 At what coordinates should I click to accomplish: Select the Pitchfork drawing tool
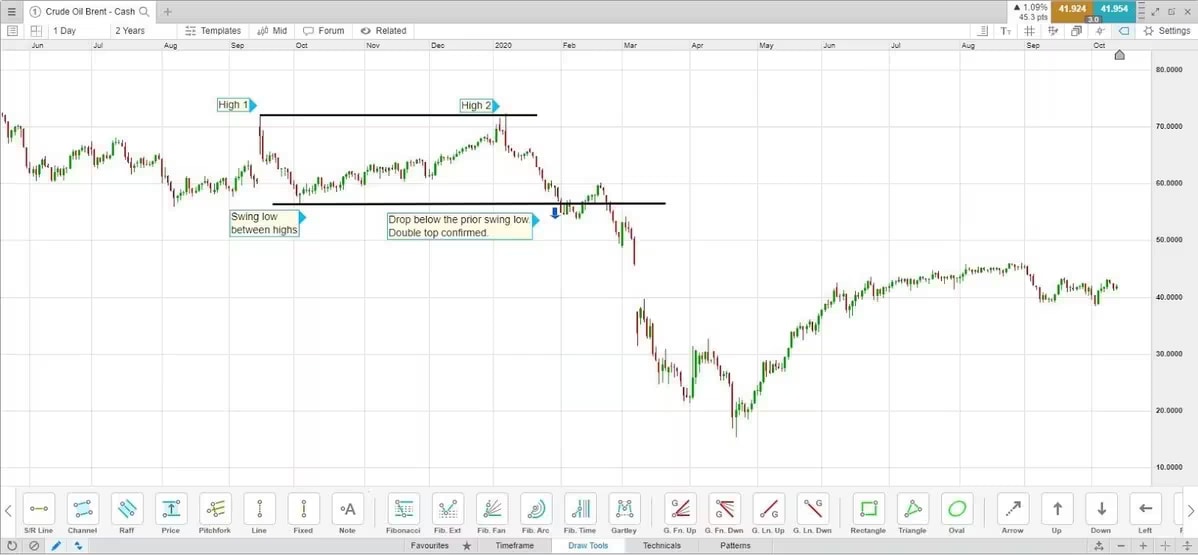click(215, 508)
